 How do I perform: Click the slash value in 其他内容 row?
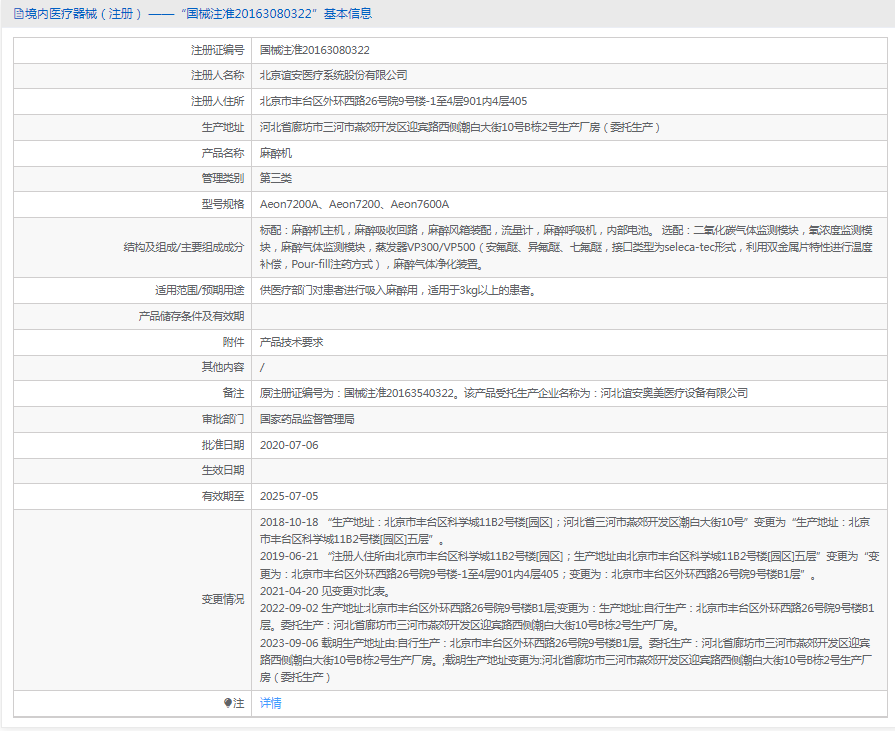[262, 367]
